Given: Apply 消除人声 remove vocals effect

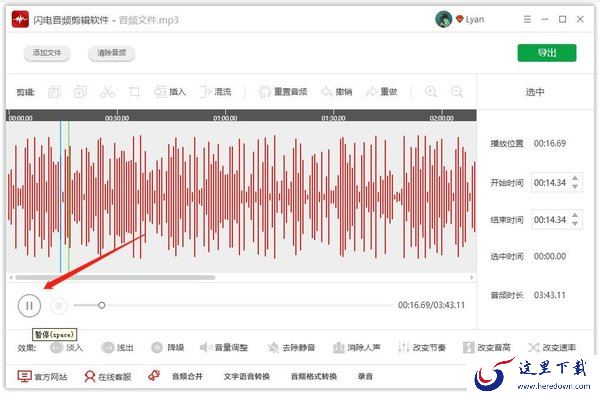Looking at the screenshot, I should (356, 347).
